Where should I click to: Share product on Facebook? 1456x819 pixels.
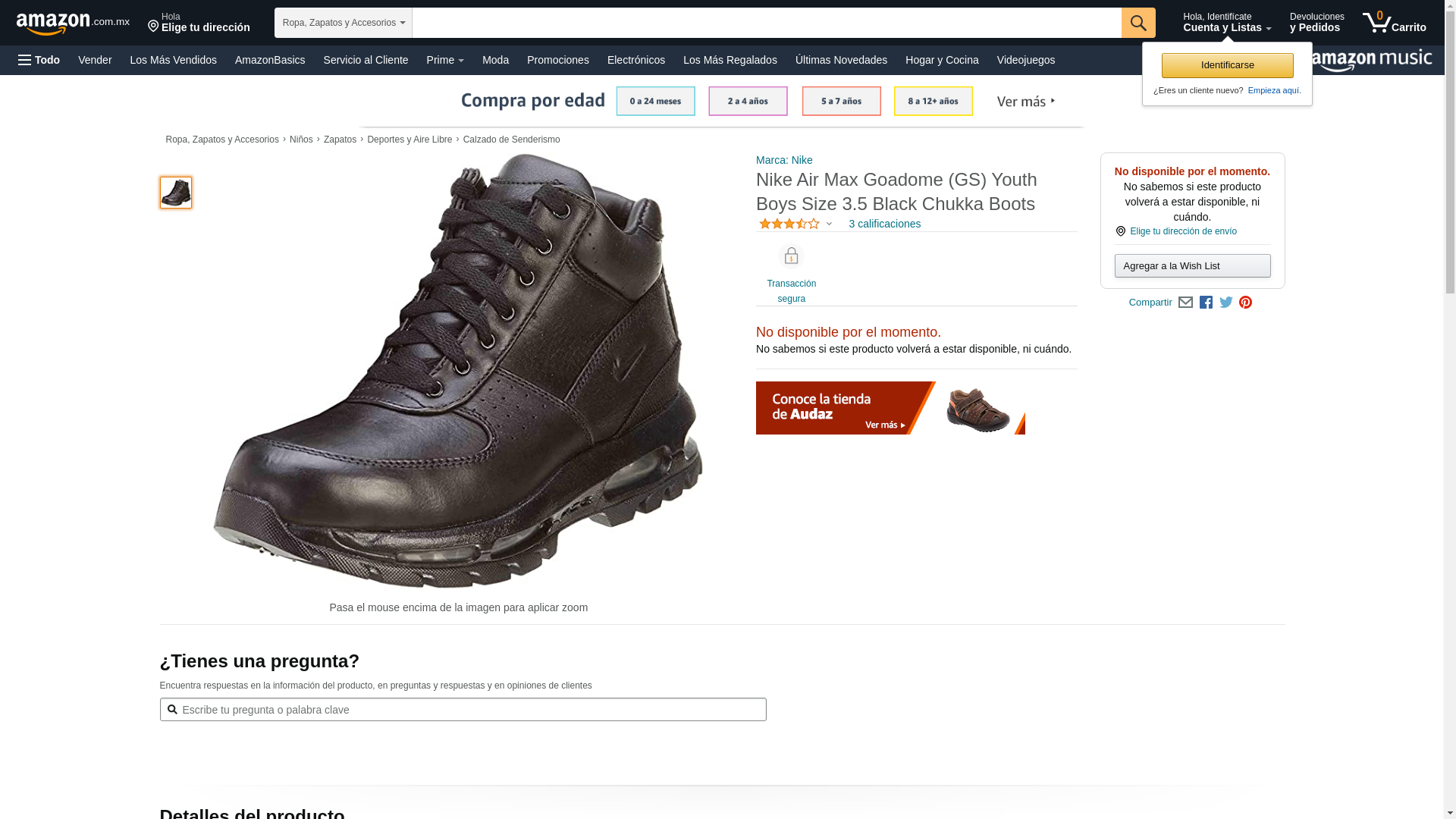tap(1206, 303)
